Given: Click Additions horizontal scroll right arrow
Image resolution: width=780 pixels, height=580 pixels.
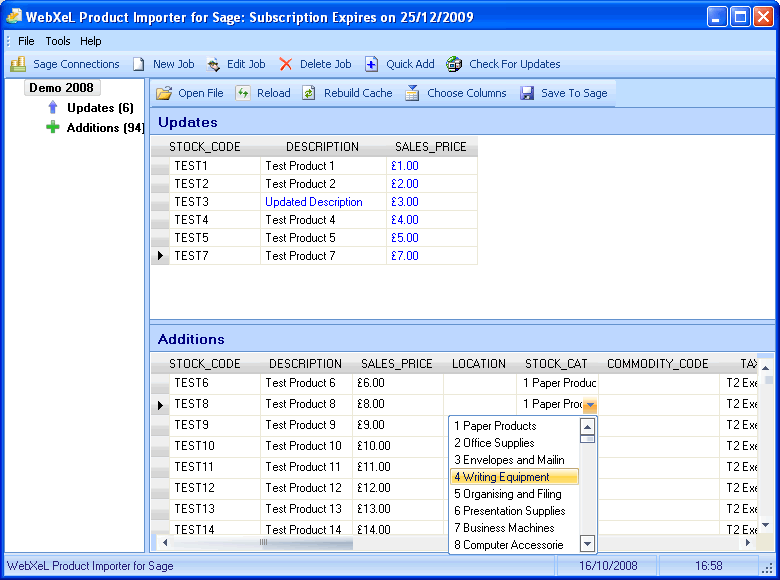Looking at the screenshot, I should [x=747, y=543].
